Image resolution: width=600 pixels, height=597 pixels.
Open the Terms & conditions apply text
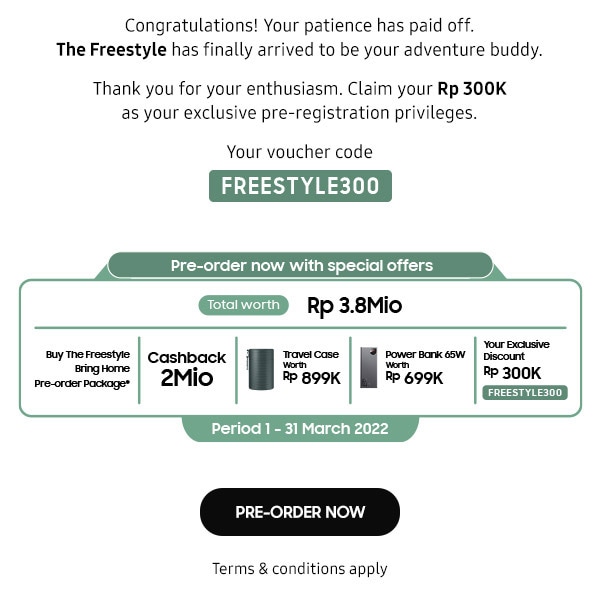300,569
